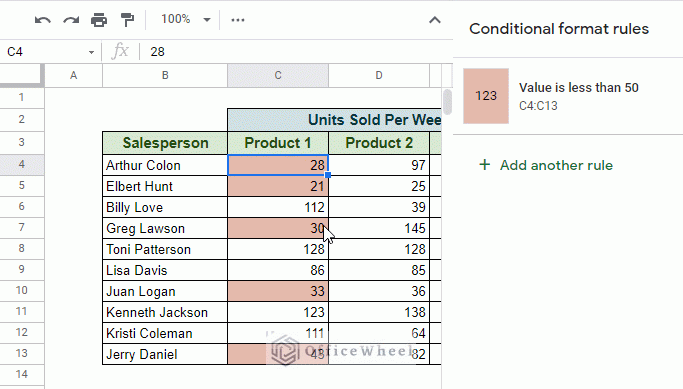Open the three-dot more options menu

pyautogui.click(x=238, y=20)
